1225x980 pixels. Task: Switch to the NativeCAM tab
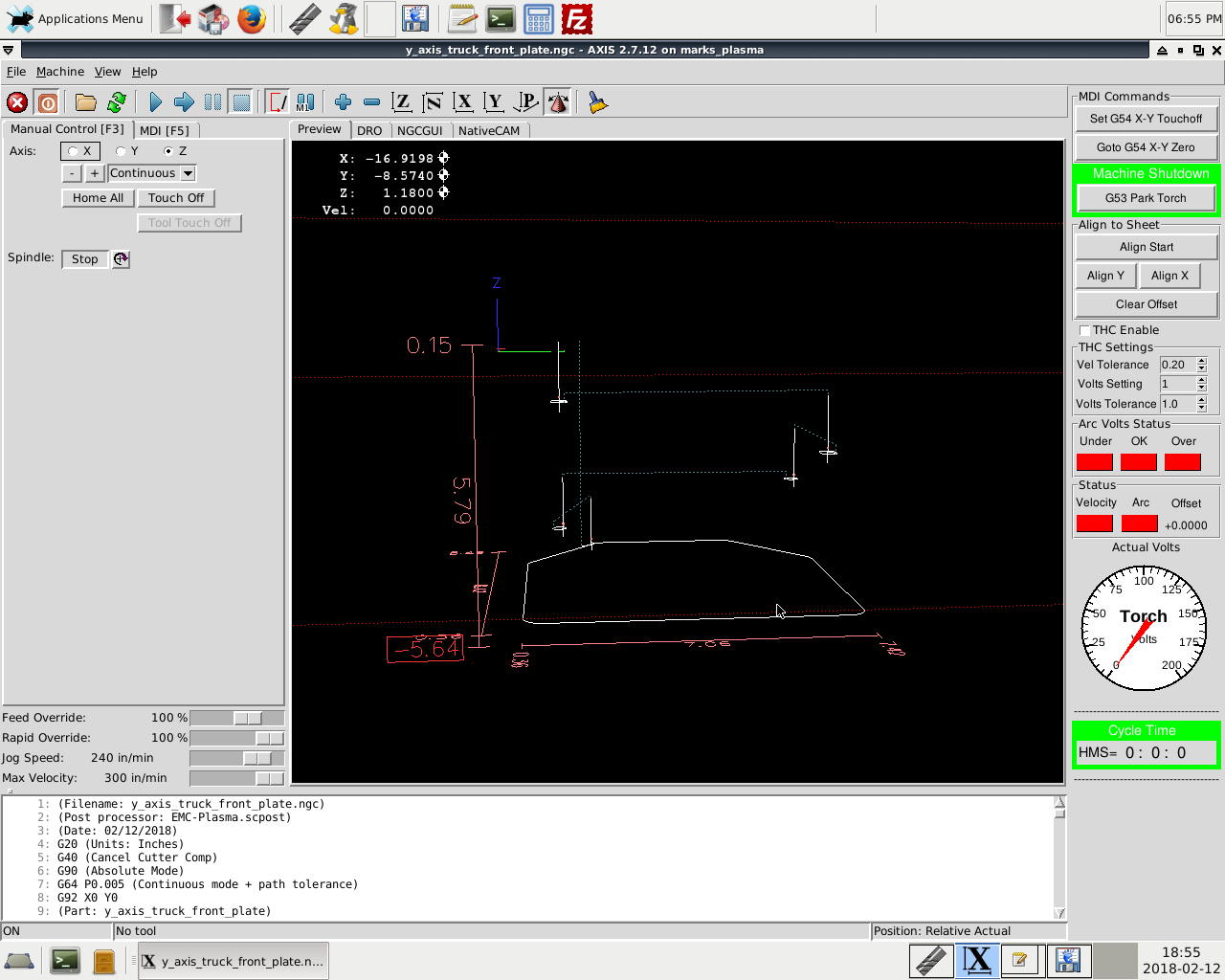pos(489,131)
